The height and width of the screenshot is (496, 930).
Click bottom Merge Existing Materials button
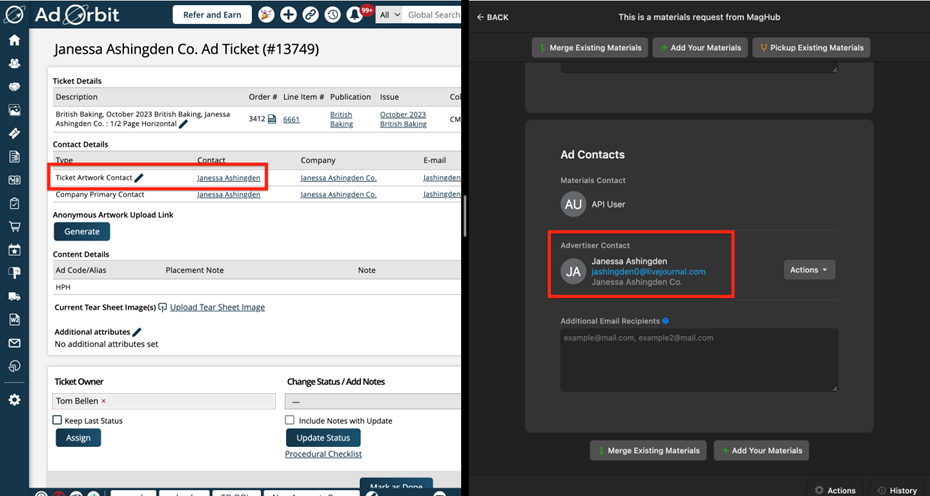tap(648, 450)
